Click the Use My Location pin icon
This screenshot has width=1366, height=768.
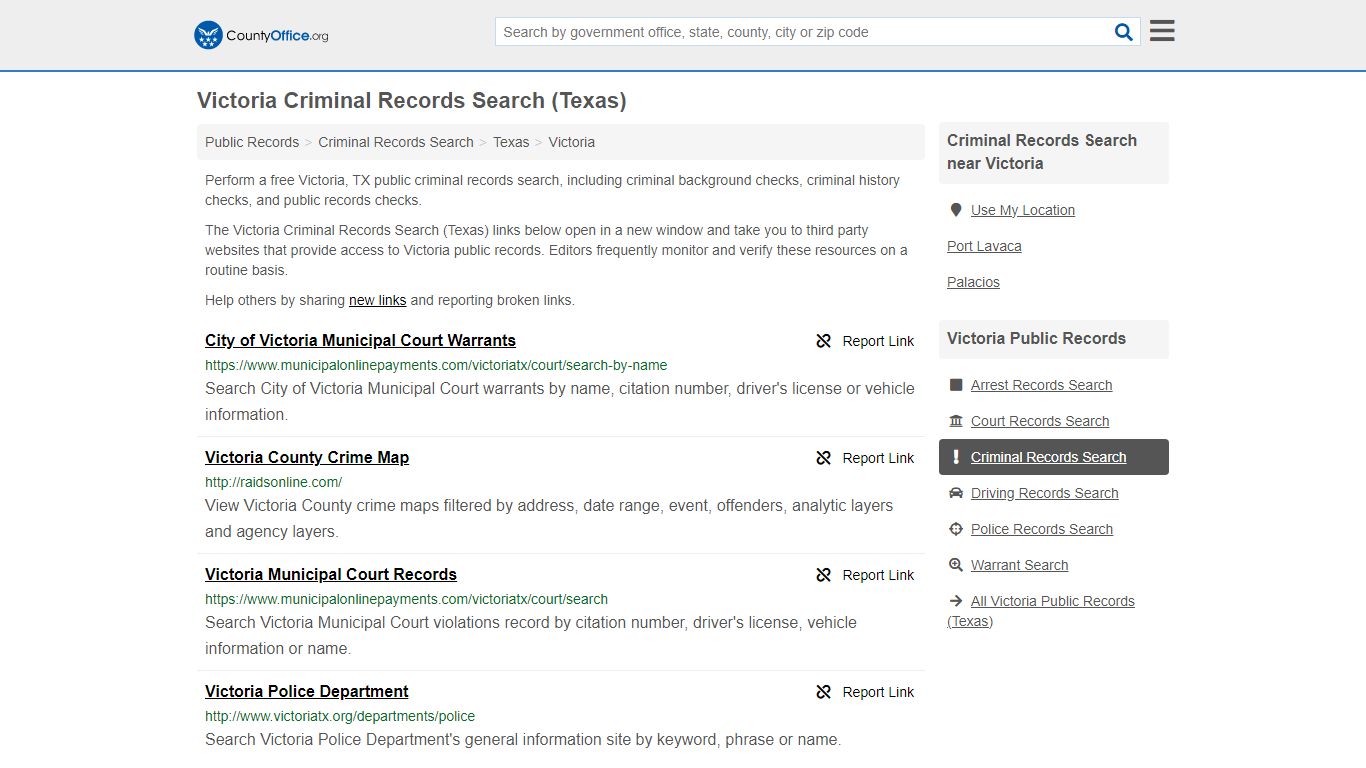click(956, 210)
